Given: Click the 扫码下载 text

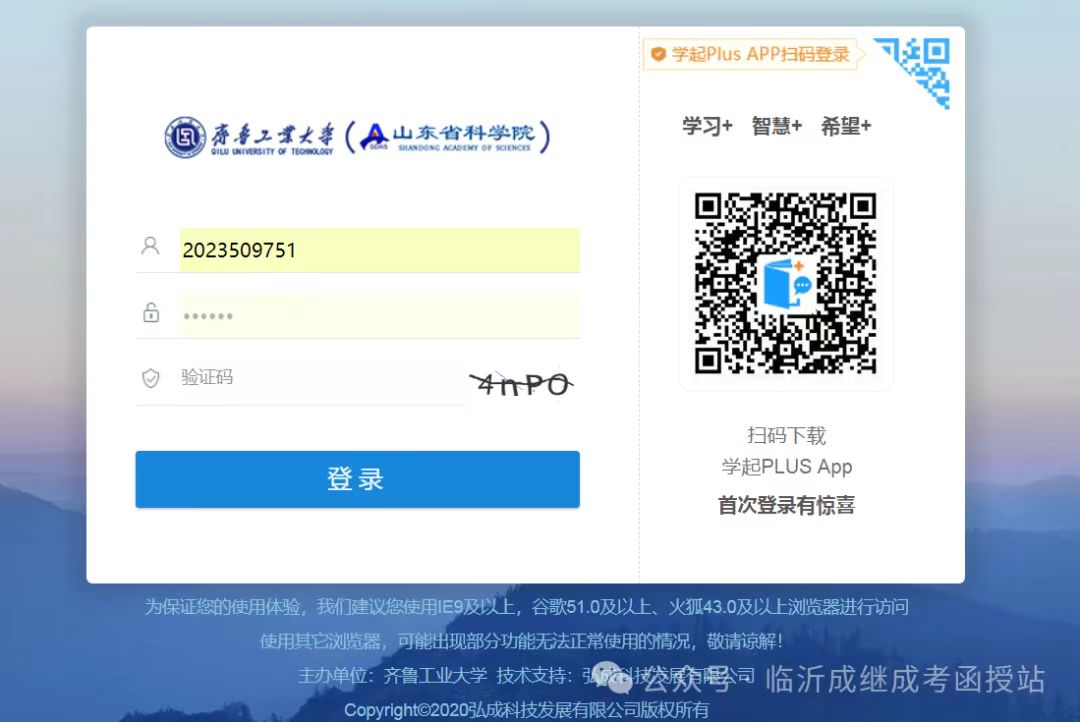Looking at the screenshot, I should pos(786,435).
